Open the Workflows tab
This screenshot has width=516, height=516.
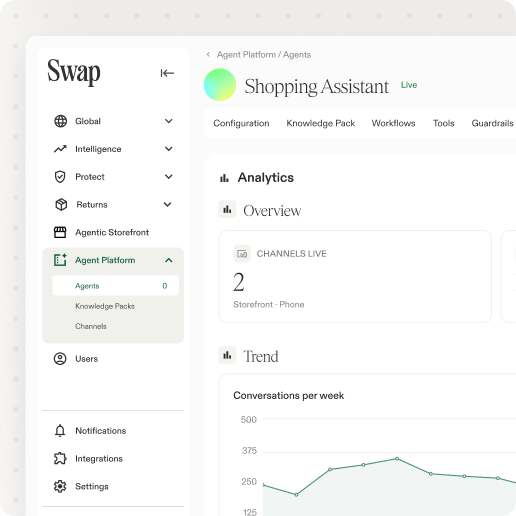pos(393,123)
